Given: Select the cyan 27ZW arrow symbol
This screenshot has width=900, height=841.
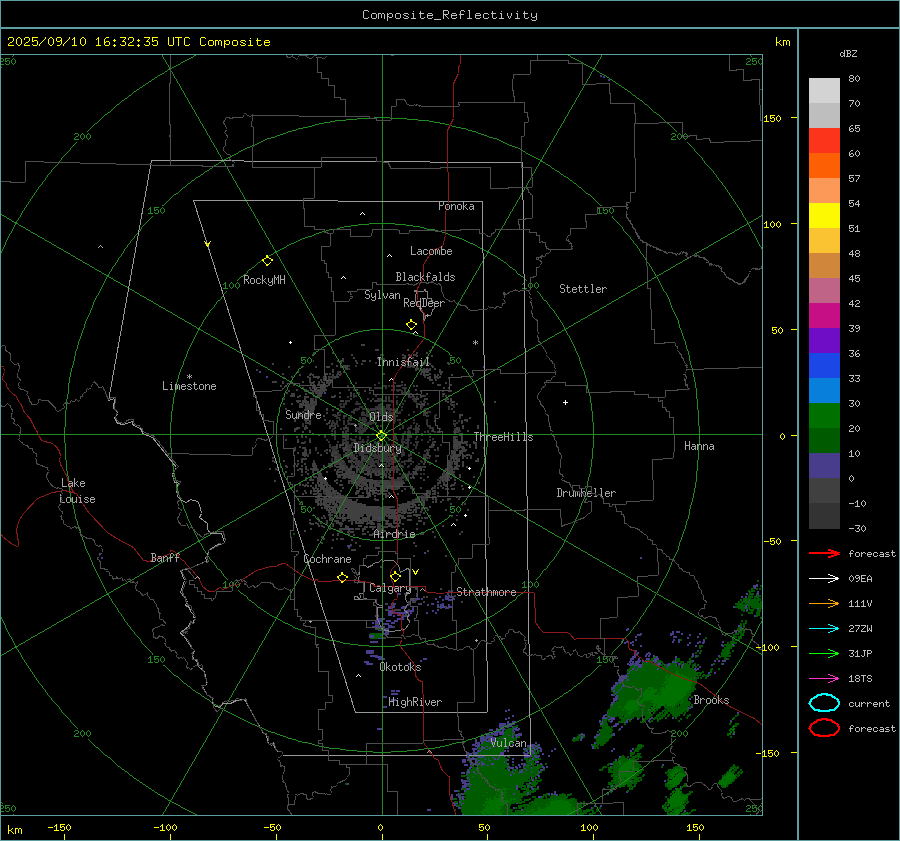Looking at the screenshot, I should pos(824,629).
